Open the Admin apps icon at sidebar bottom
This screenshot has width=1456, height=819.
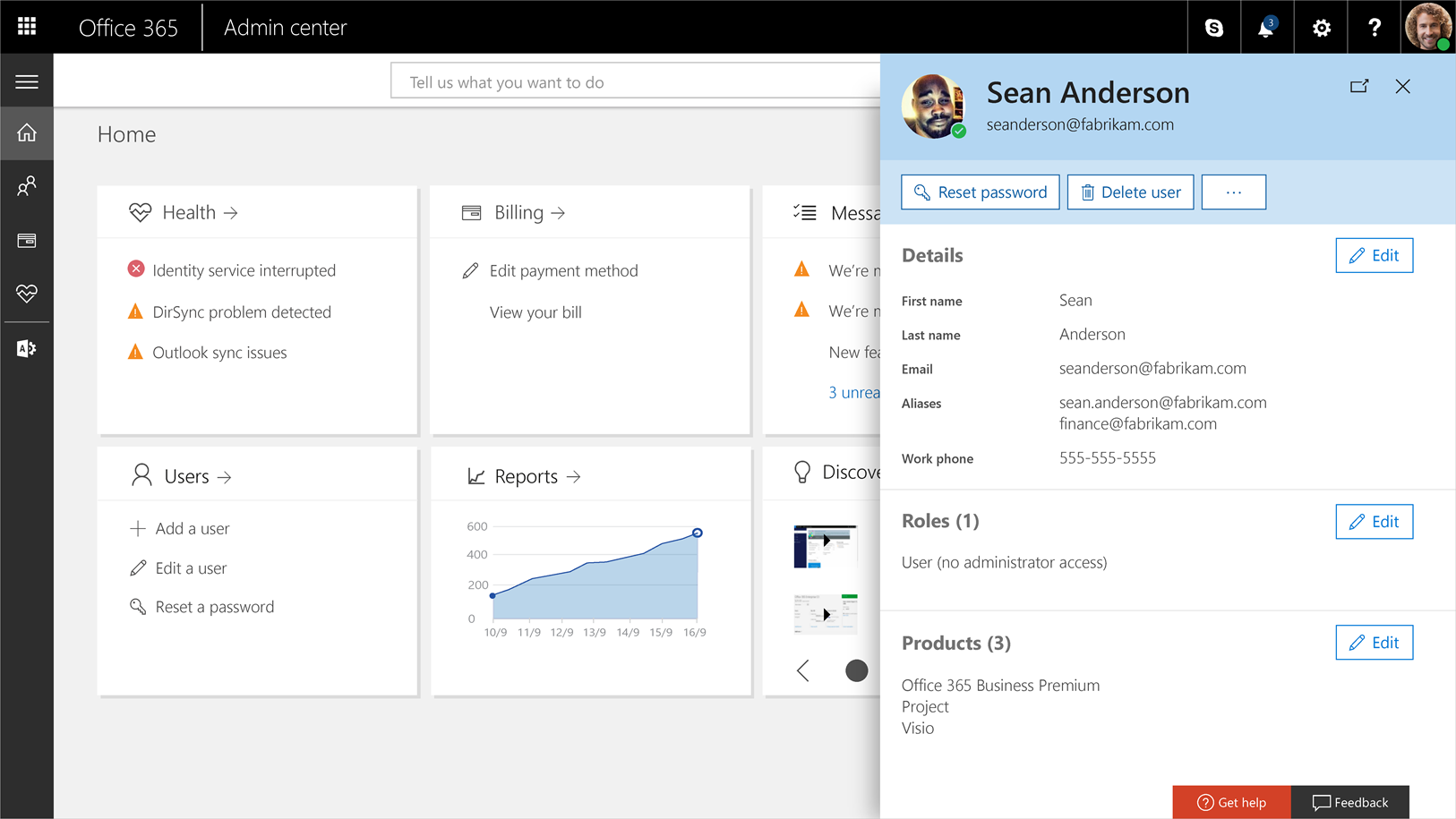[x=26, y=348]
